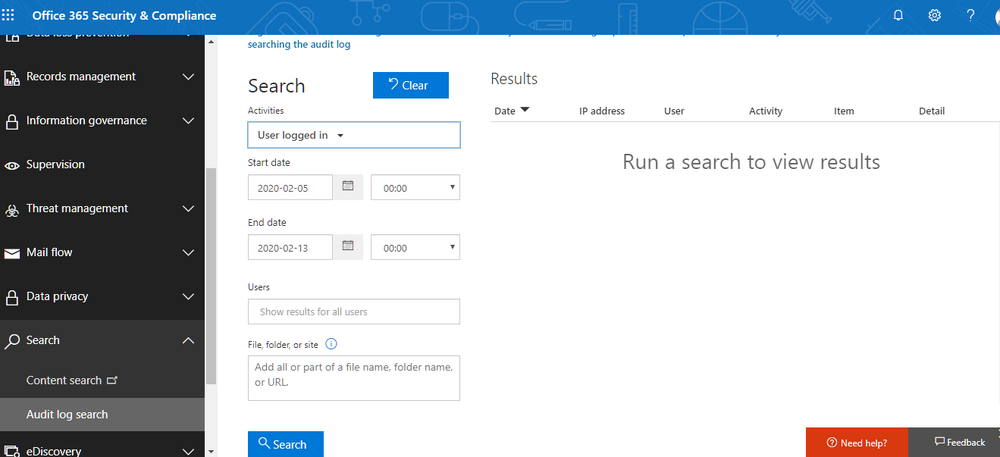Follow the searching the audit log link
Screen dimensions: 1000x457
pos(299,45)
